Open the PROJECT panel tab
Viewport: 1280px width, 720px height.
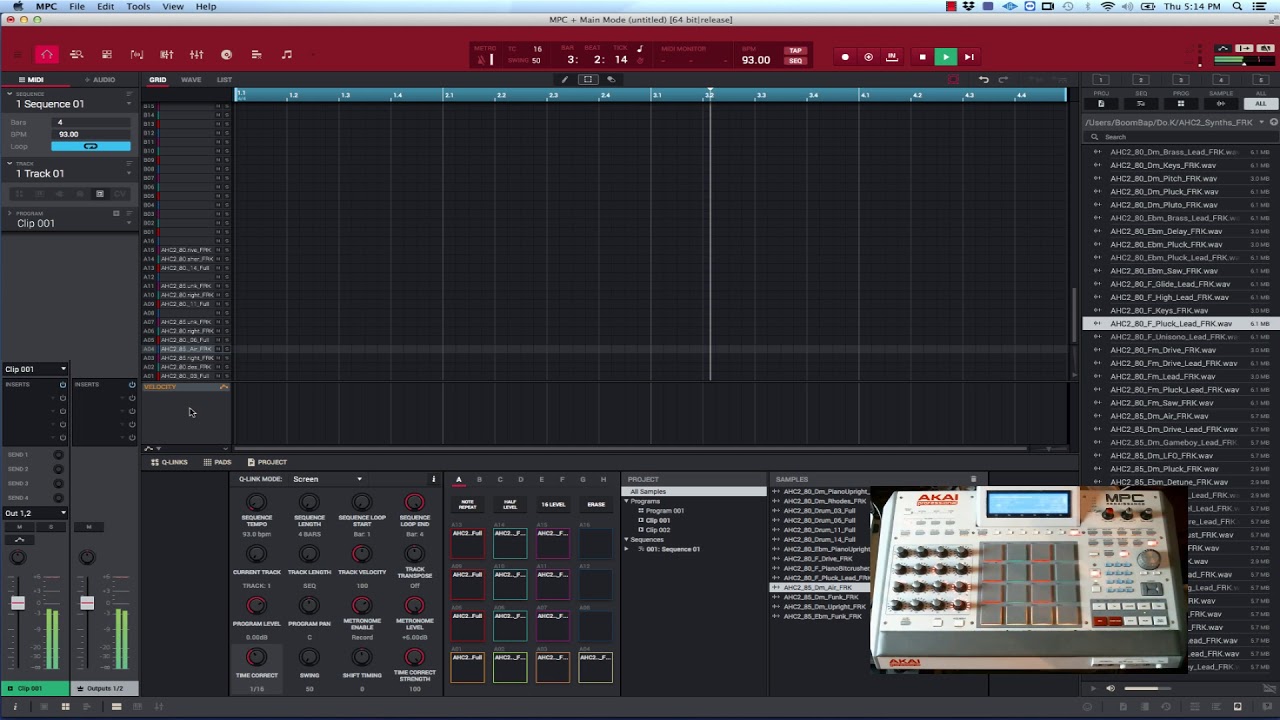(267, 462)
